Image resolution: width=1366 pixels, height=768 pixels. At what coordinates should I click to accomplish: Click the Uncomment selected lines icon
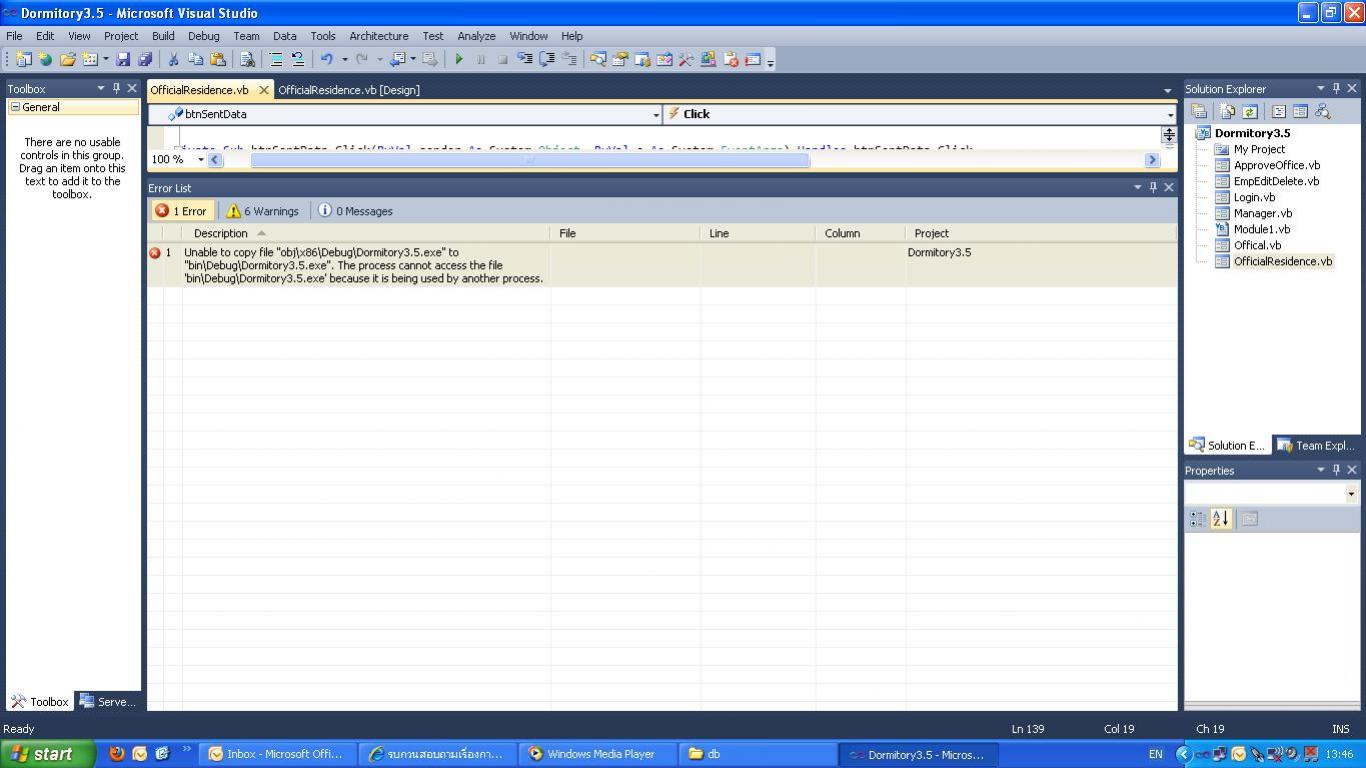tap(298, 59)
